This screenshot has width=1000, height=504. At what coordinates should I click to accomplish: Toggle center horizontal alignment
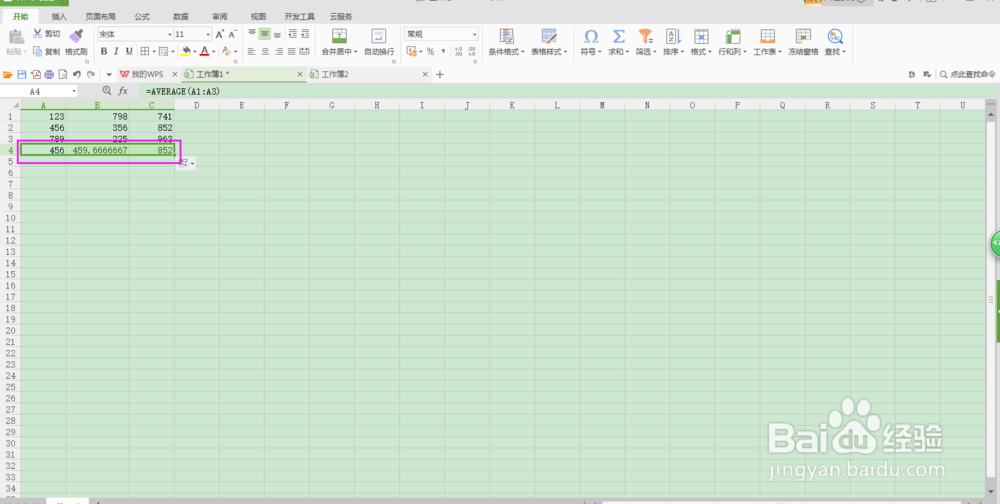tap(265, 51)
